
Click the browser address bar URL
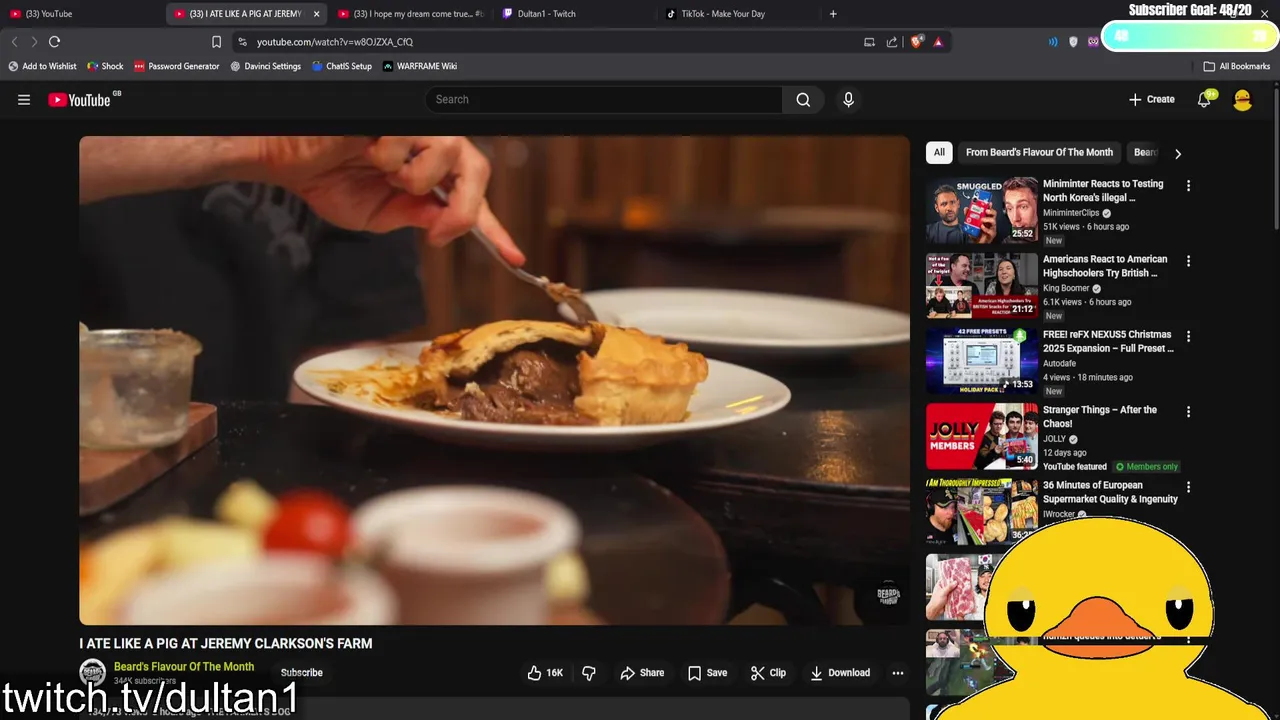(334, 42)
